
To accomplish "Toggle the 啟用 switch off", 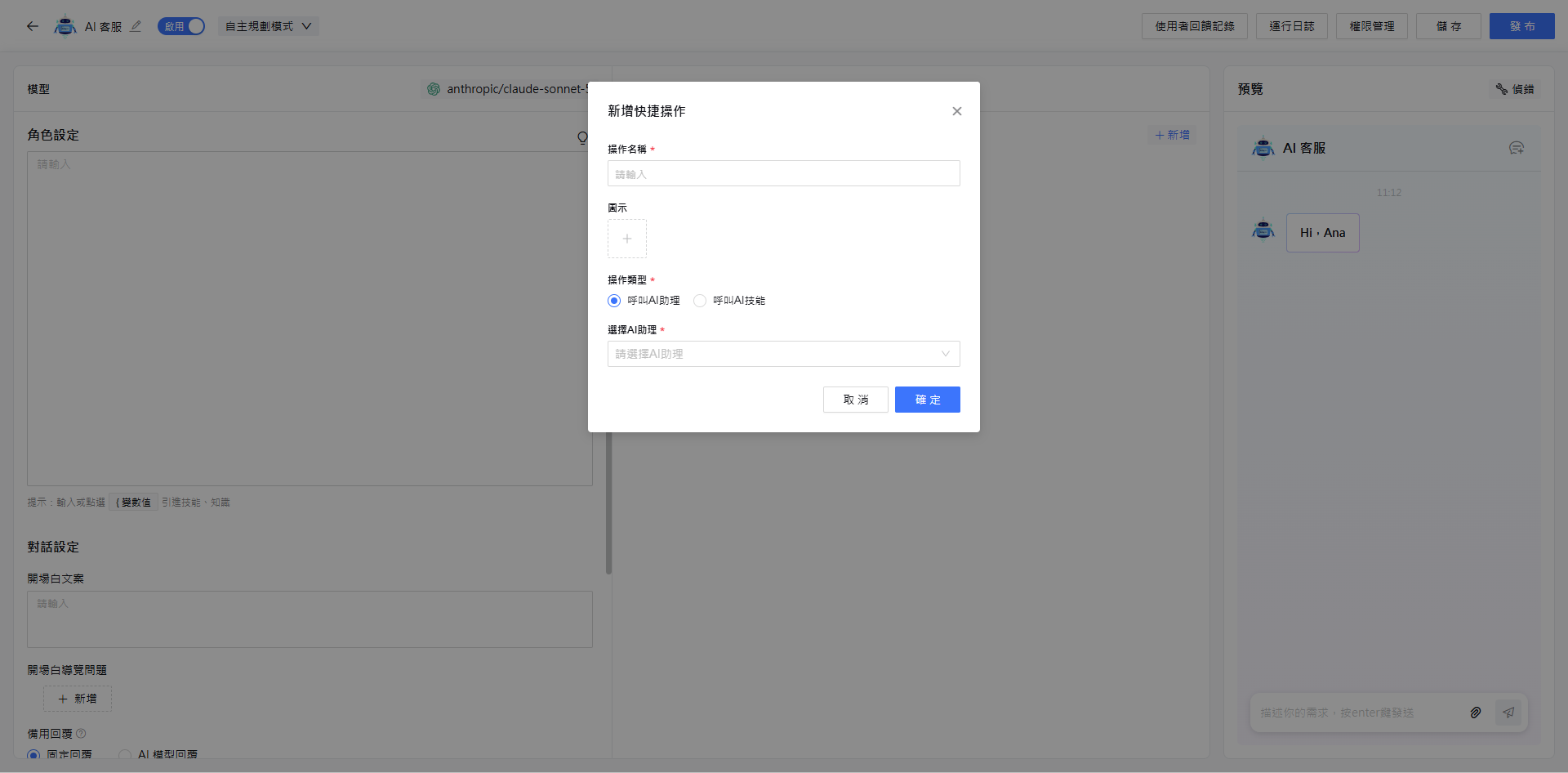I will [181, 26].
